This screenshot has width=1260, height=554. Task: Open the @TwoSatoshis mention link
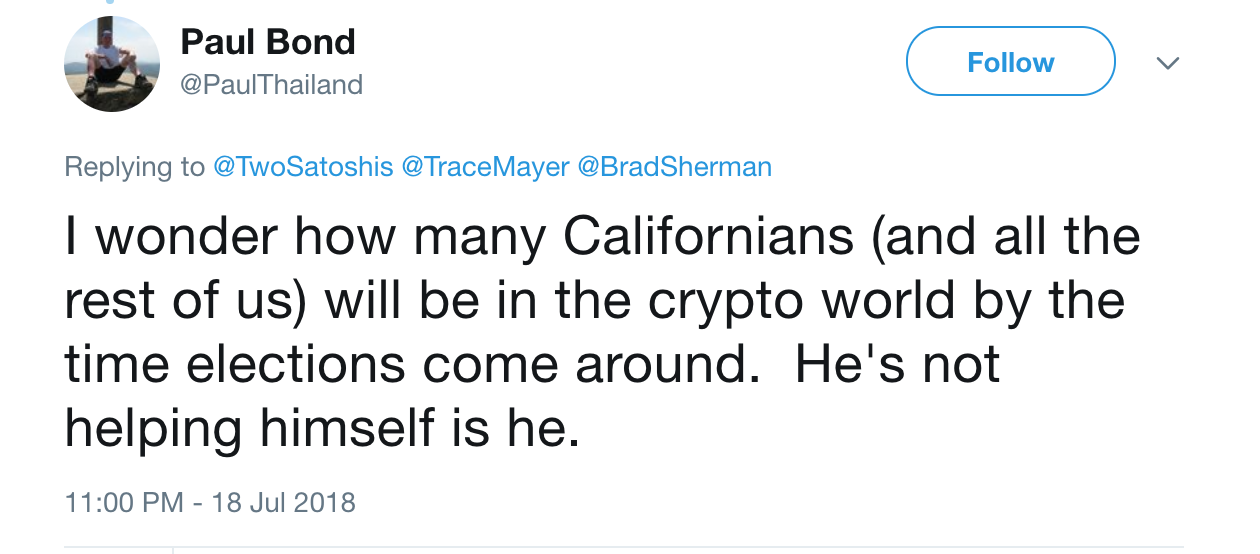(x=303, y=166)
